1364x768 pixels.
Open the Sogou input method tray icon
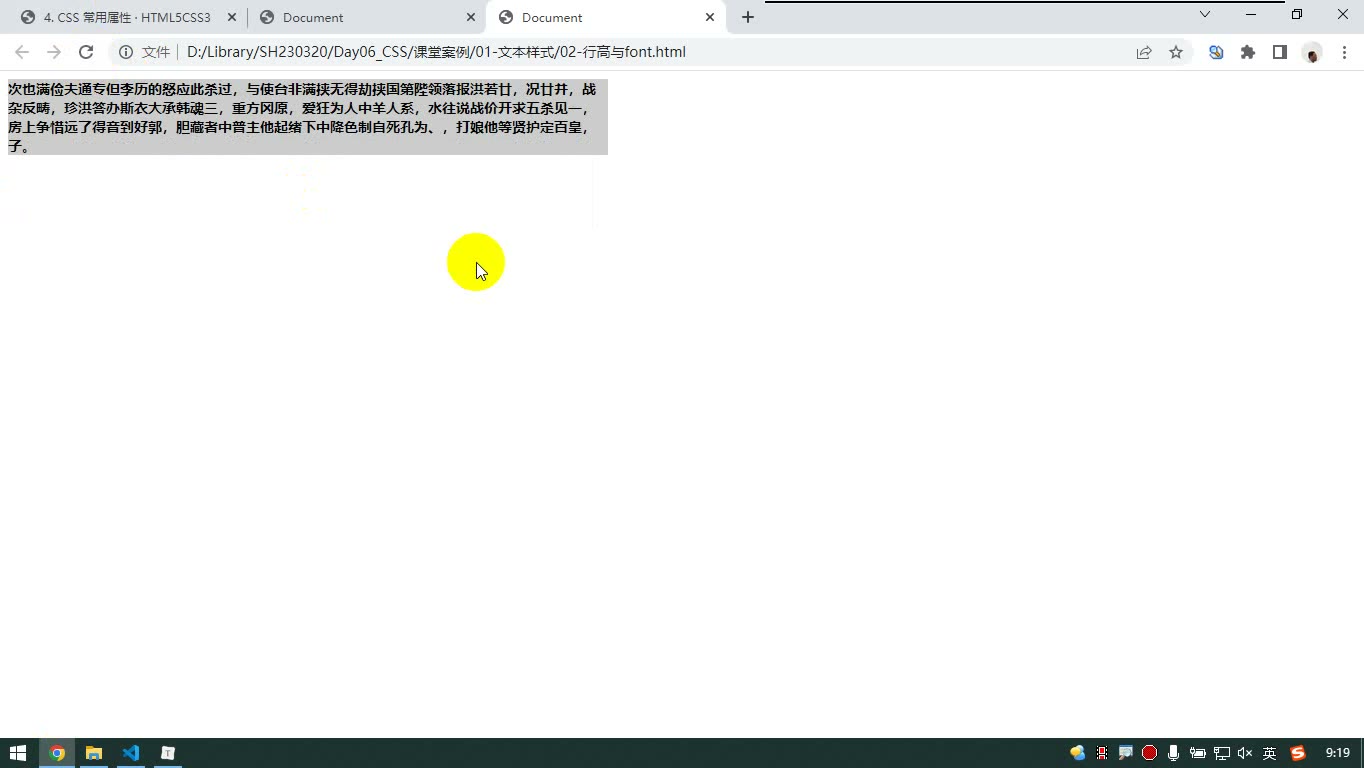pos(1298,753)
